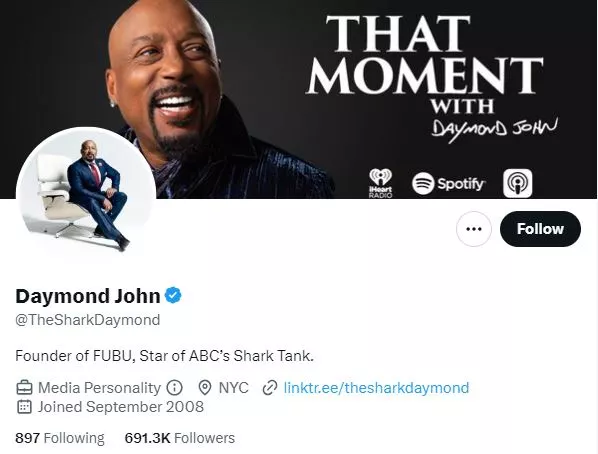Click the NYC location pin icon
Screen dimensions: 598x454
(205, 388)
